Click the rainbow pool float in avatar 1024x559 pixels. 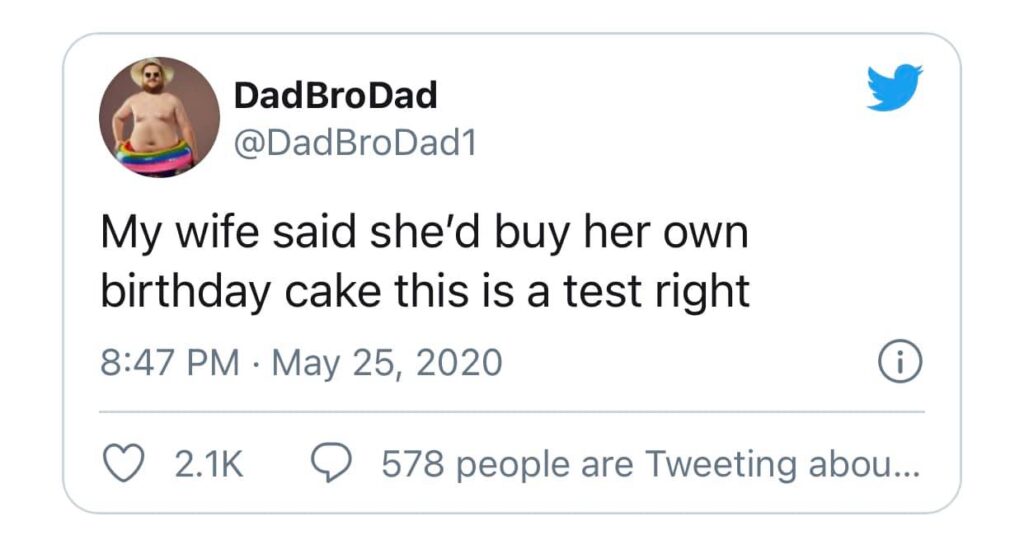coord(153,159)
